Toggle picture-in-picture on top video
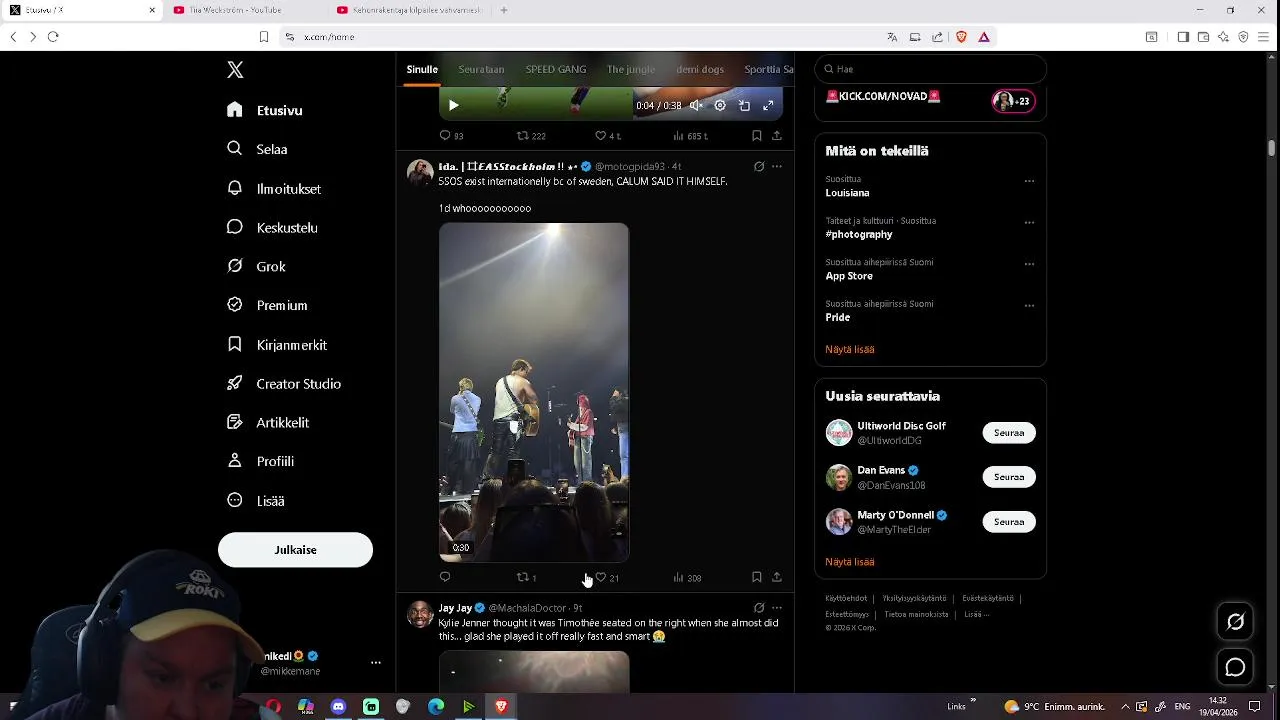This screenshot has width=1280, height=720. [x=744, y=105]
